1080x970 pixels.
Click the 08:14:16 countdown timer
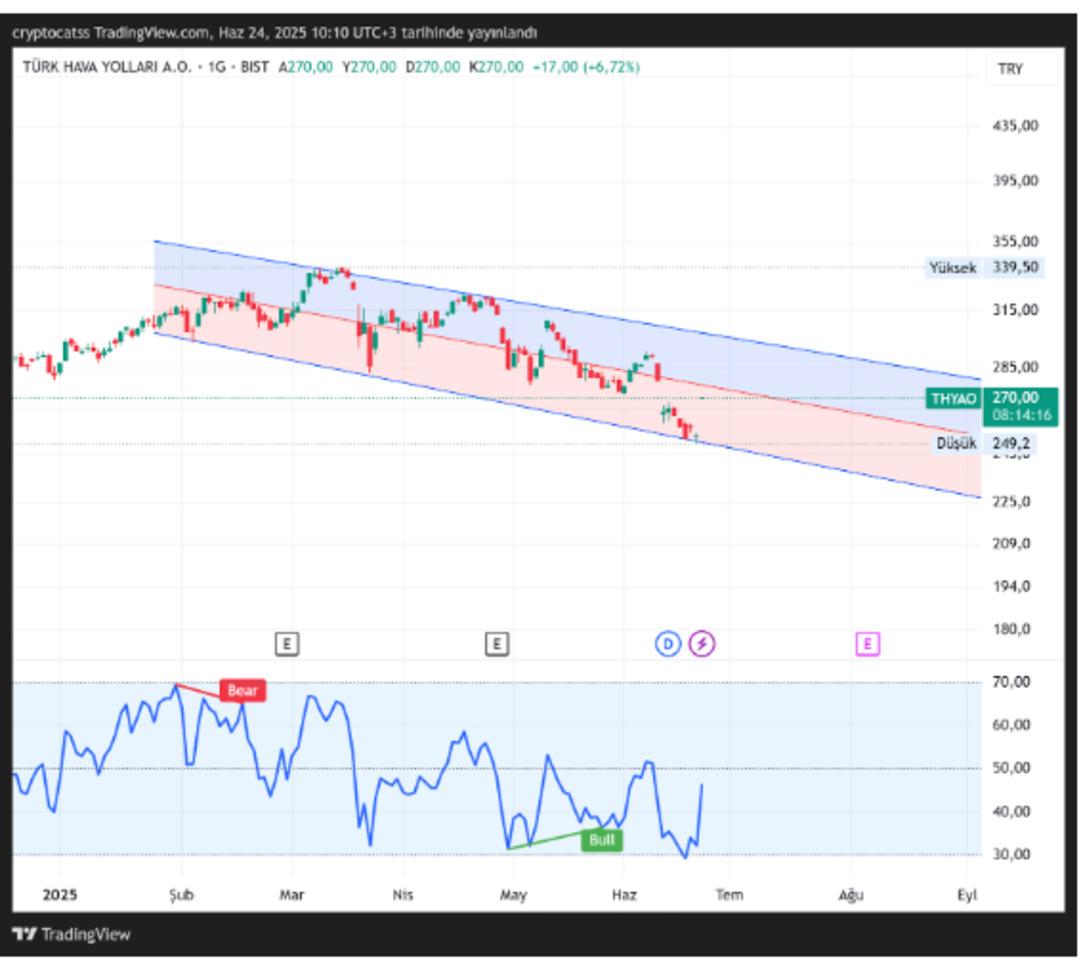1021,415
